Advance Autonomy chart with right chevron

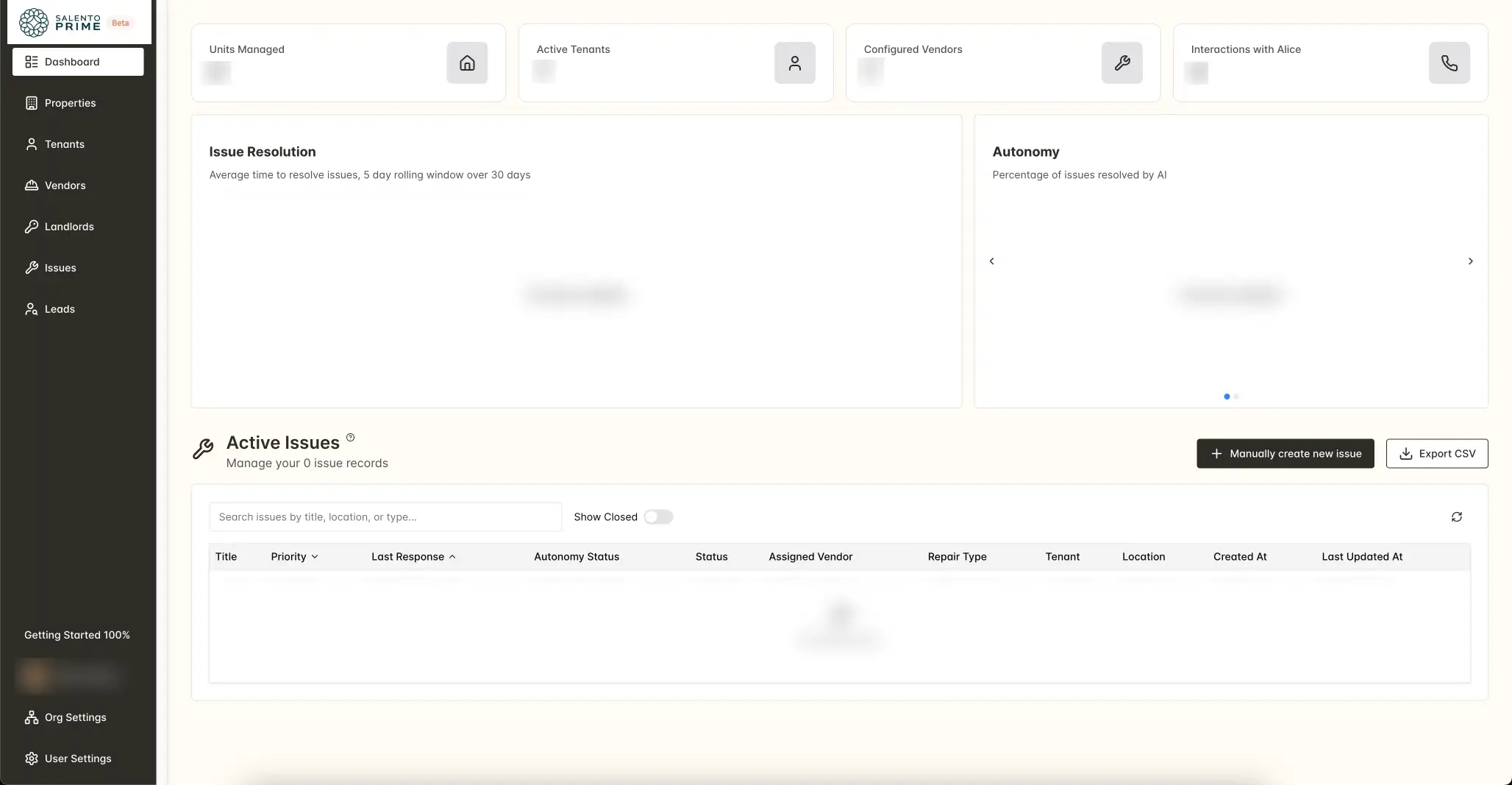click(1470, 261)
